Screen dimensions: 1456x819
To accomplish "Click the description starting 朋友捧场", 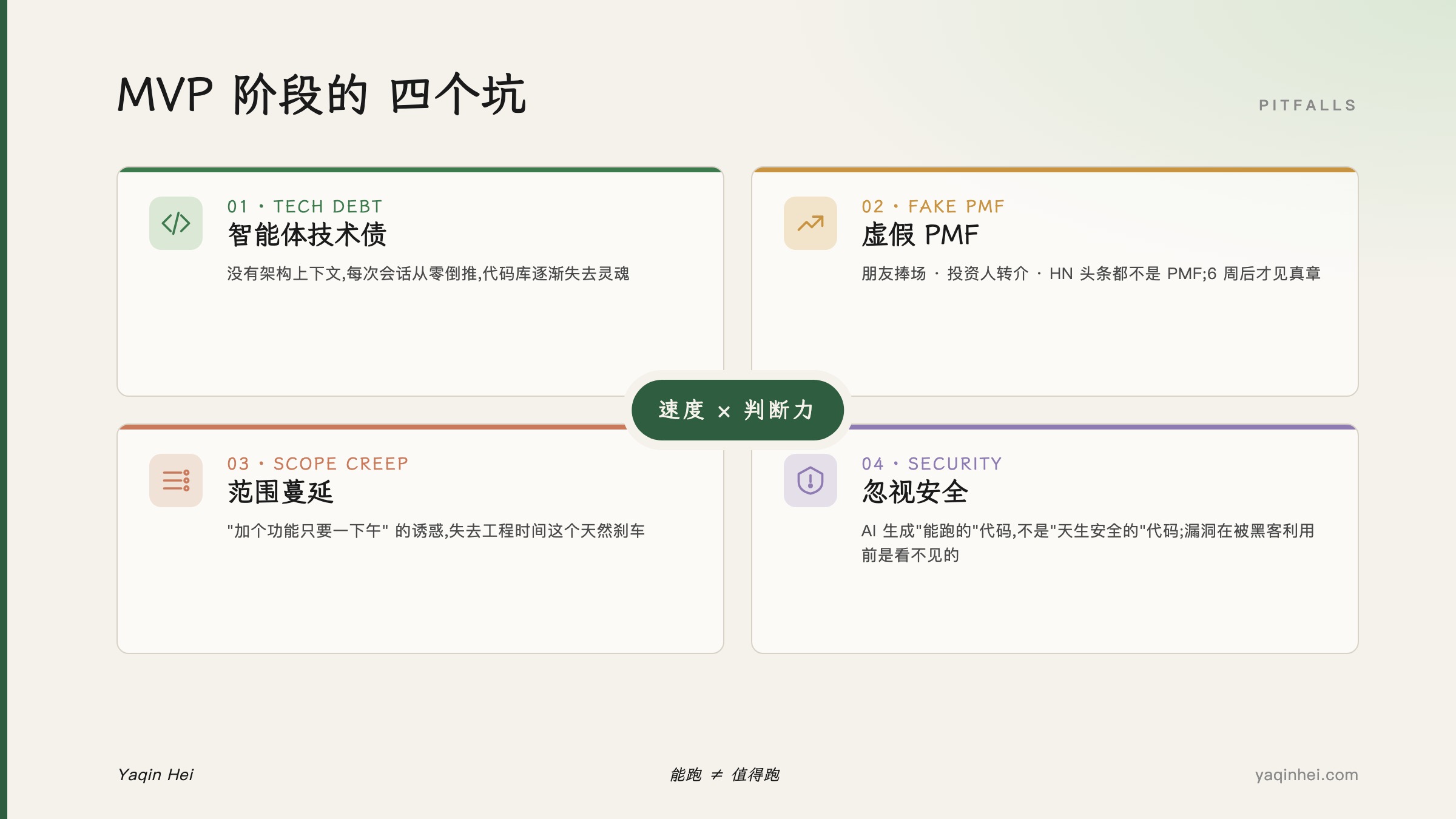I will pyautogui.click(x=1091, y=274).
